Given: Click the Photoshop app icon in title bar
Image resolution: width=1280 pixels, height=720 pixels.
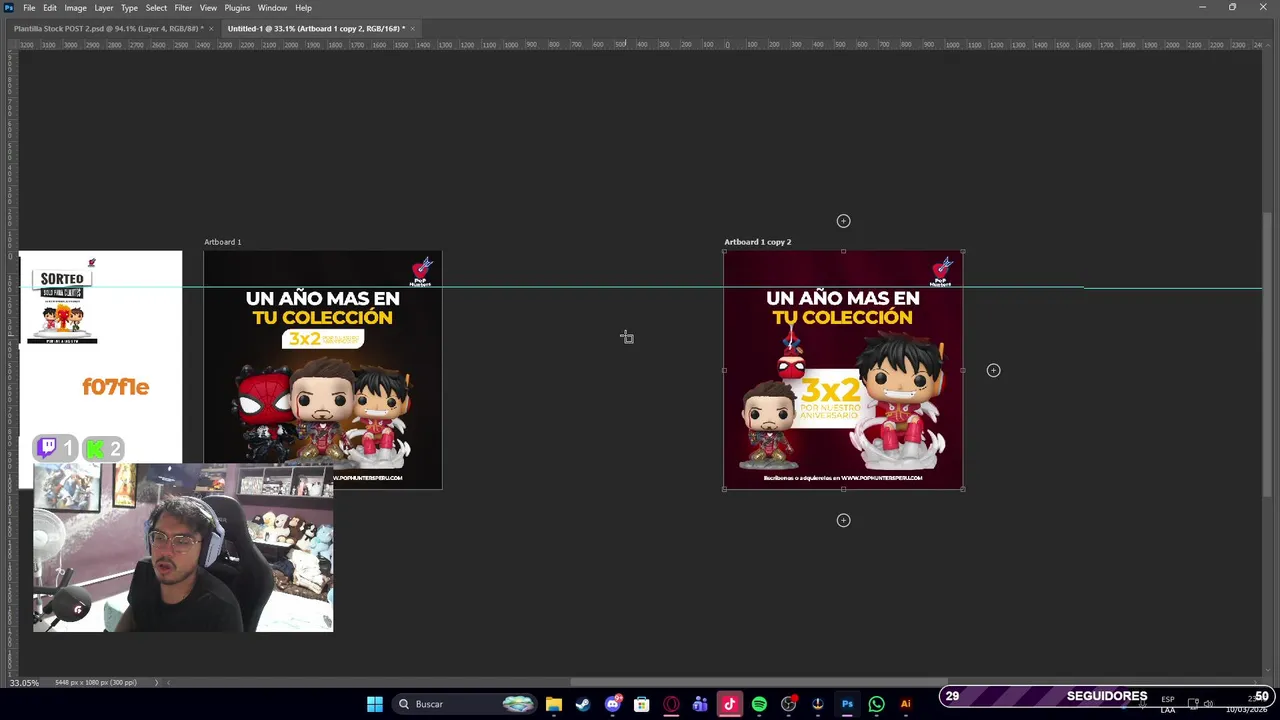Looking at the screenshot, I should point(9,8).
